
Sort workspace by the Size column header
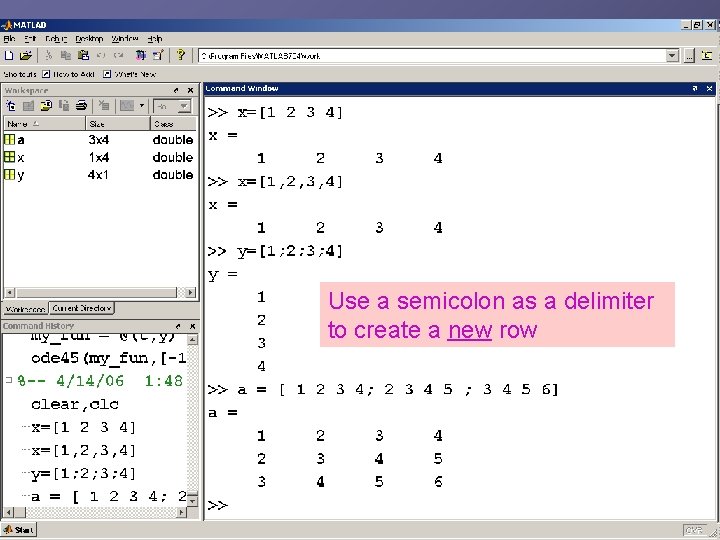pos(118,124)
